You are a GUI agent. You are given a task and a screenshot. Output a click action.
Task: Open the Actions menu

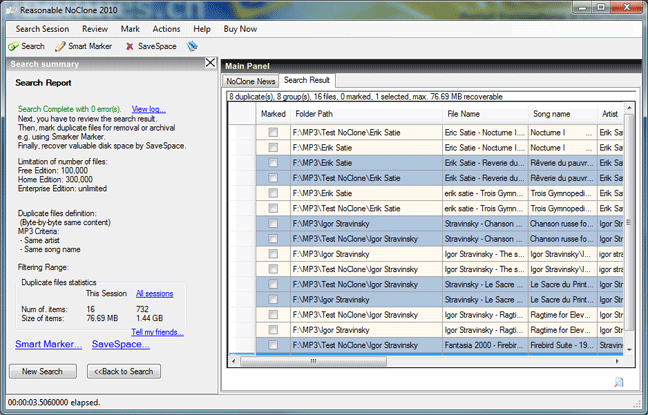pyautogui.click(x=166, y=29)
